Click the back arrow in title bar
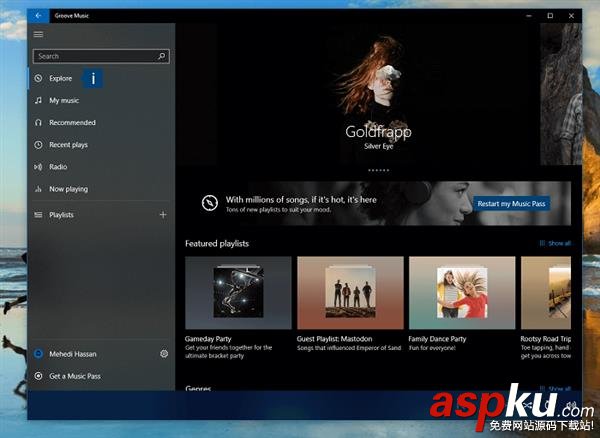This screenshot has width=600, height=438. [38, 16]
